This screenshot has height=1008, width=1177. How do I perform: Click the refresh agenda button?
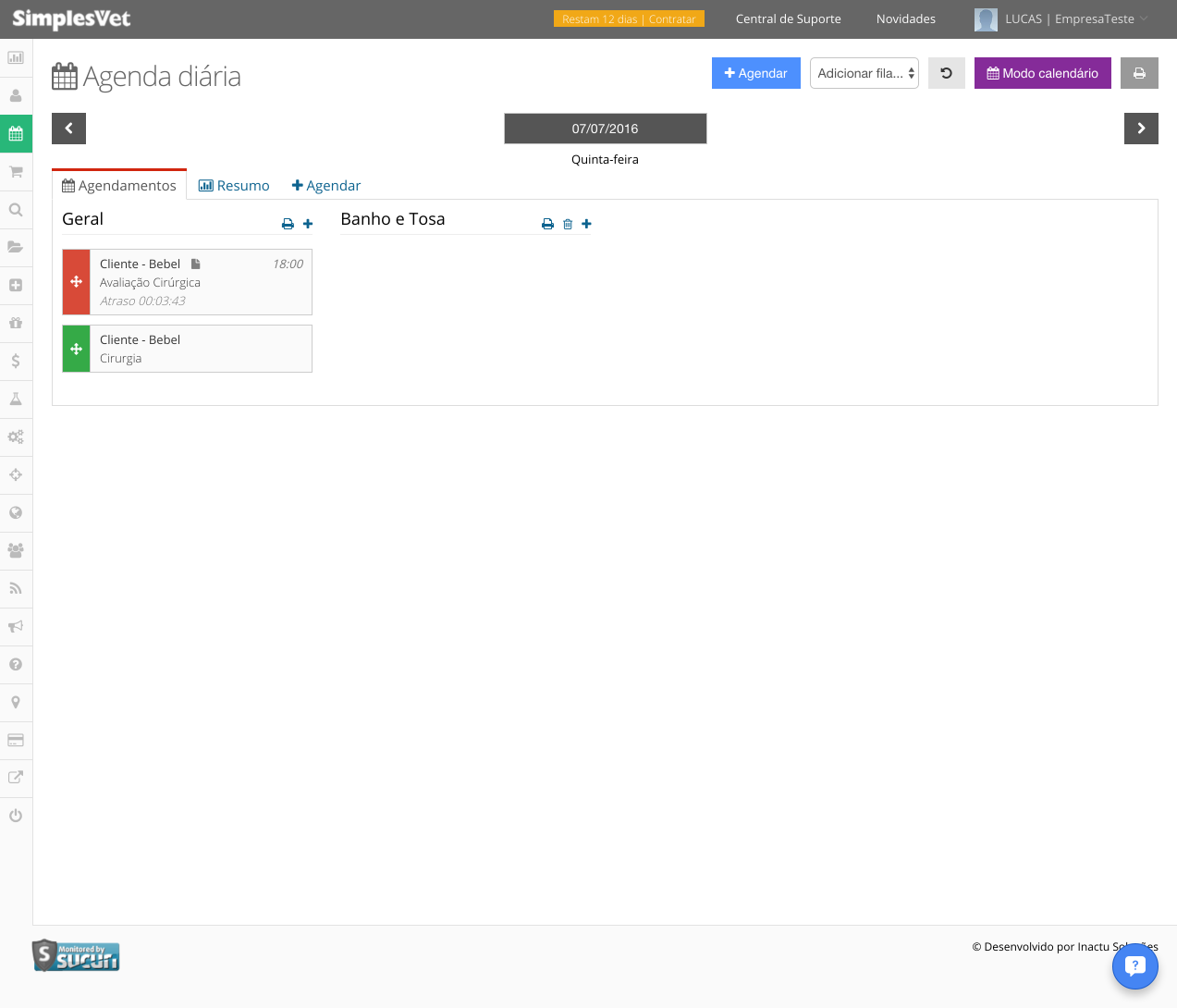coord(947,73)
